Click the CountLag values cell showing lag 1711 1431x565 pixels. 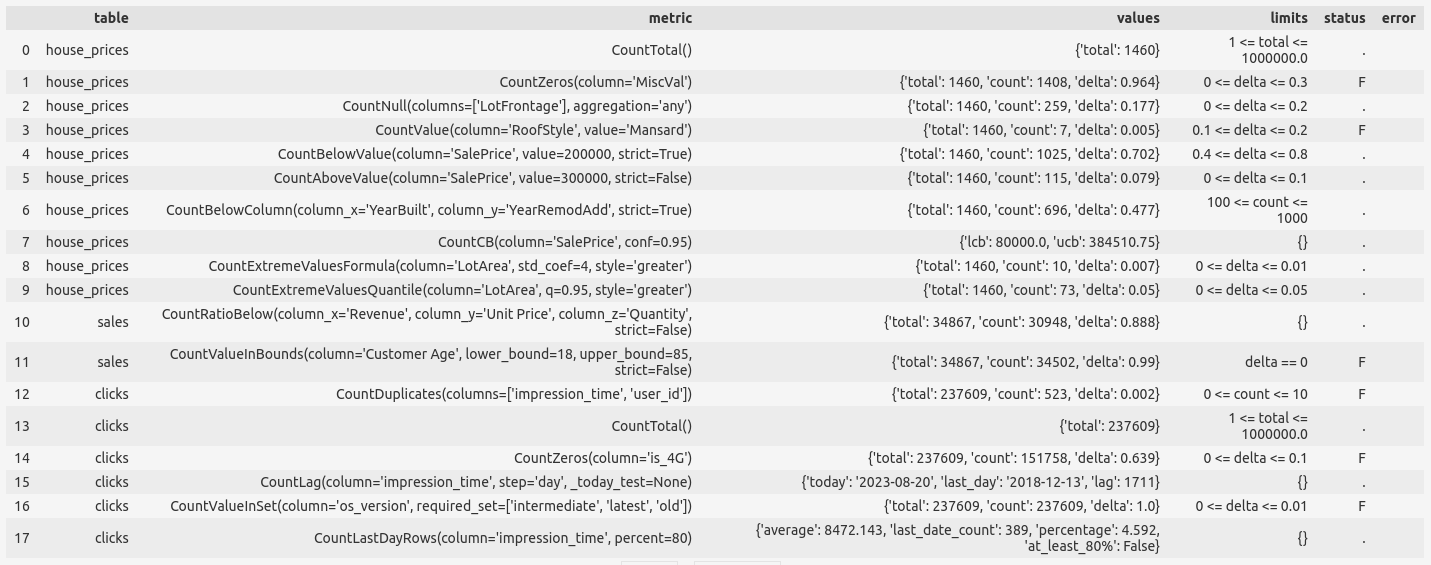980,482
